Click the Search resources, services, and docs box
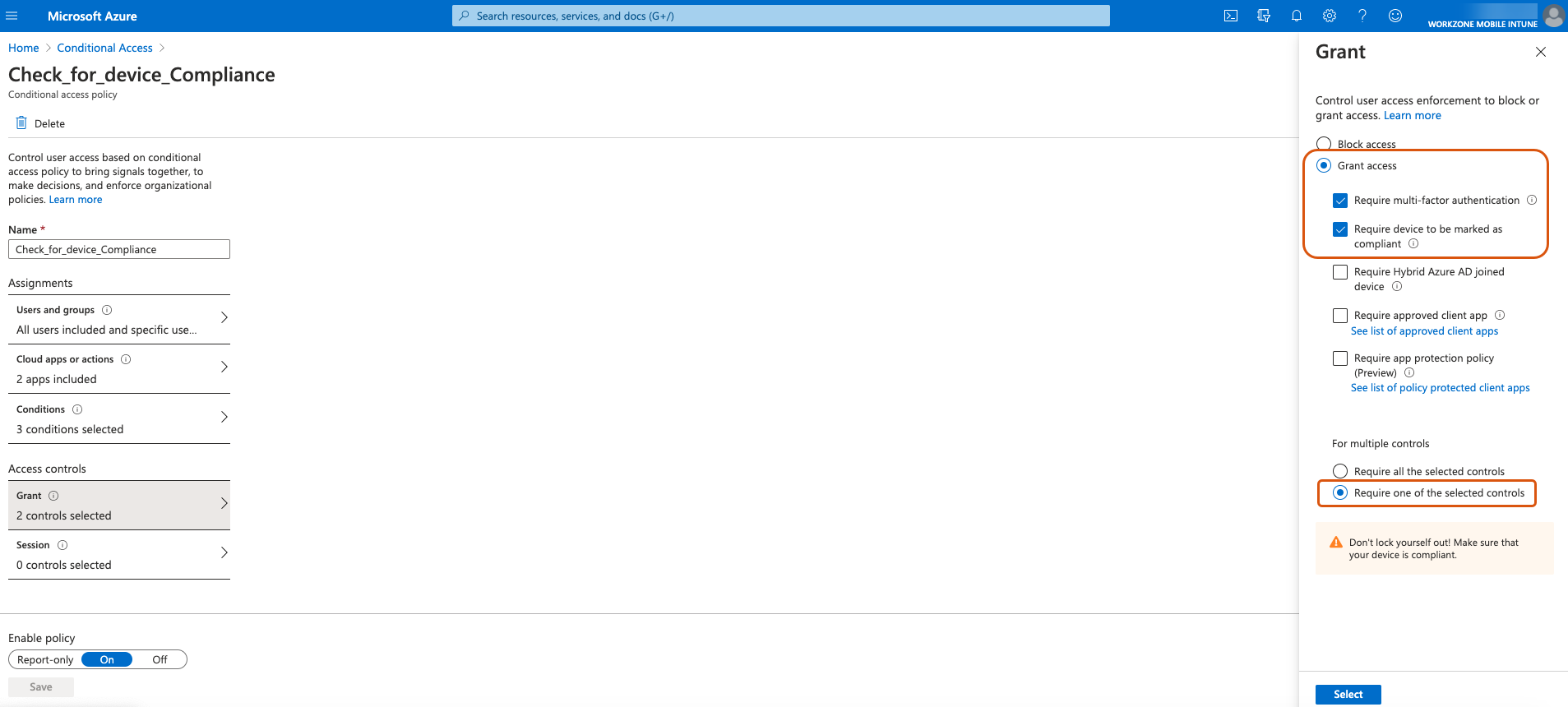This screenshot has width=1568, height=707. click(780, 16)
